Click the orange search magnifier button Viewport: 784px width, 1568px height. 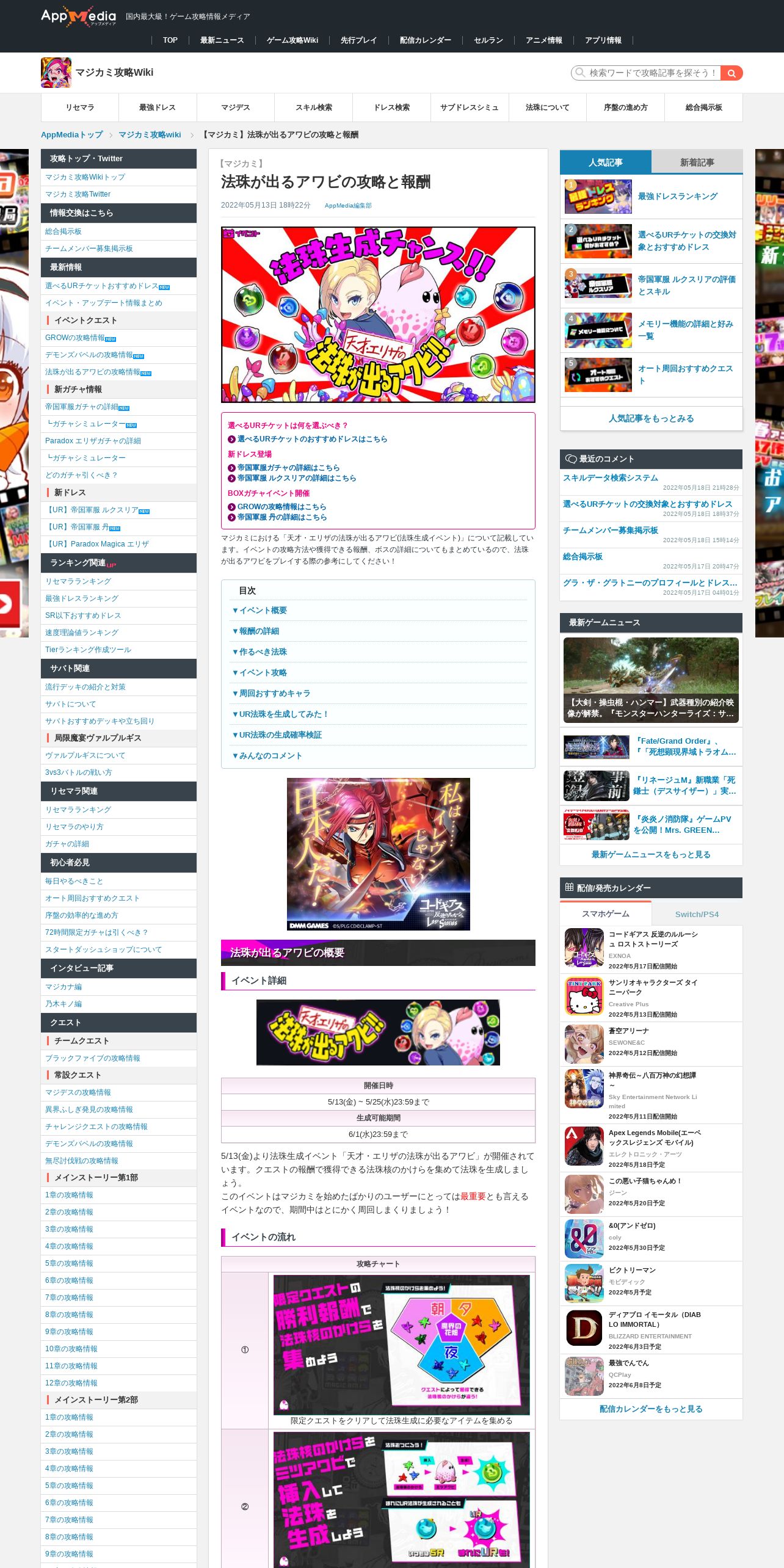(731, 73)
